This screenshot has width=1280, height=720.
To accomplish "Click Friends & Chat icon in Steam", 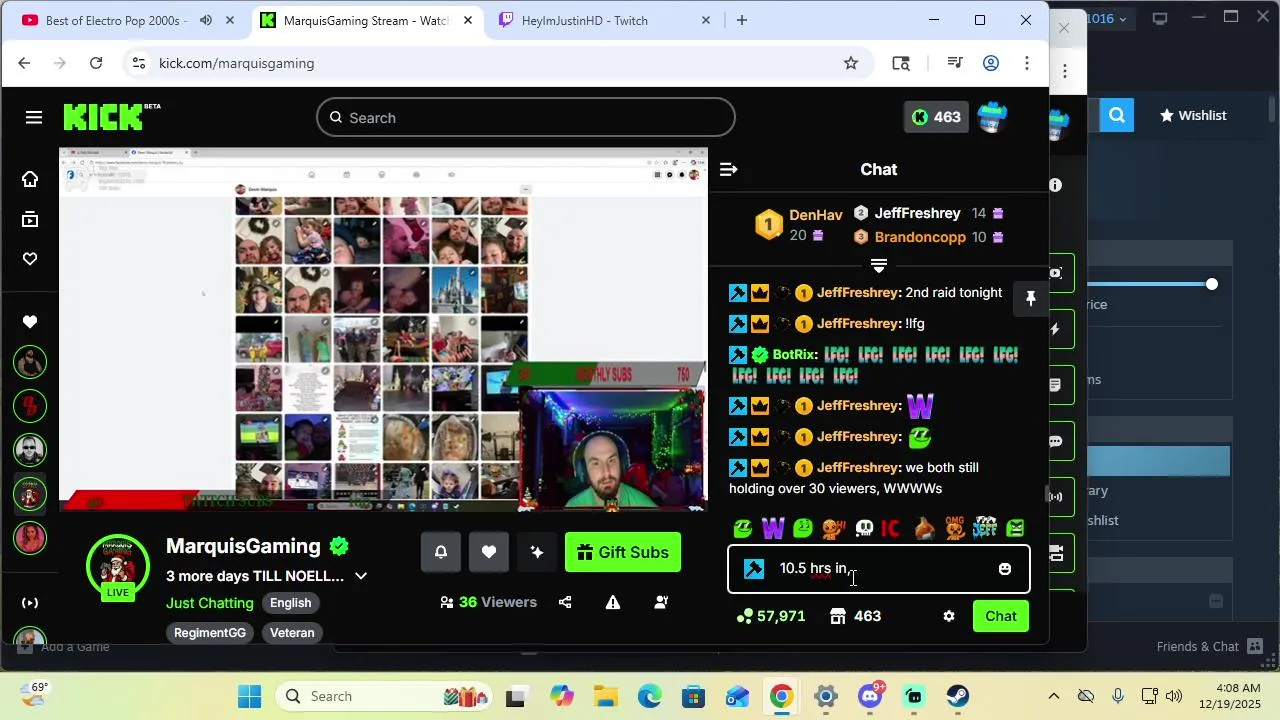I will point(1255,646).
